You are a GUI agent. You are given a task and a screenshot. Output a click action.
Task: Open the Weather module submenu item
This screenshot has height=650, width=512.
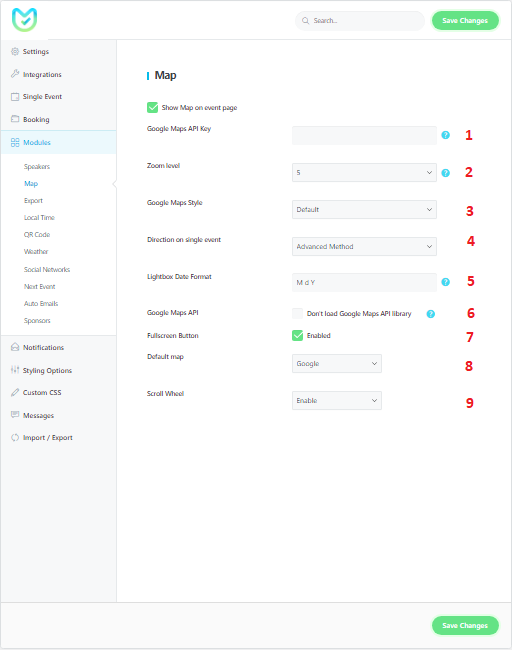pyautogui.click(x=36, y=252)
